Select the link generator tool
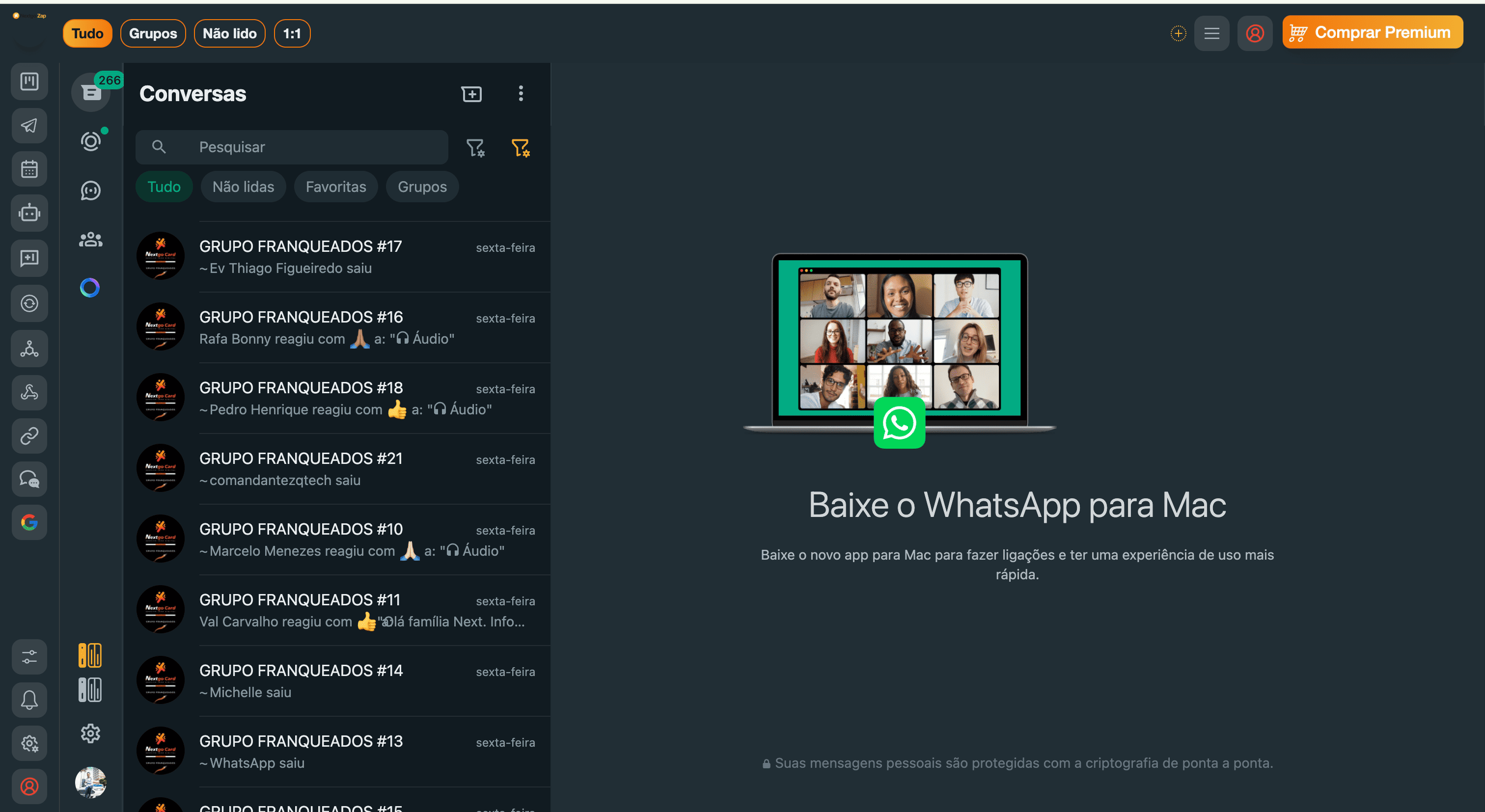The width and height of the screenshot is (1485, 812). pos(29,435)
